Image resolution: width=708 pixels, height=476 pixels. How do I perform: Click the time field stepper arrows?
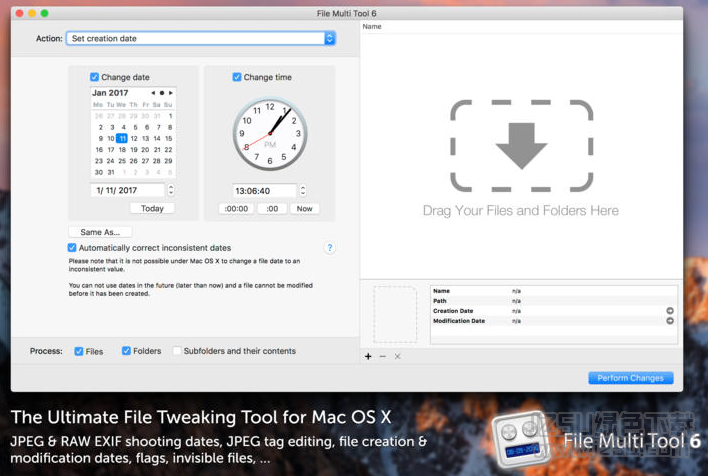pos(304,190)
